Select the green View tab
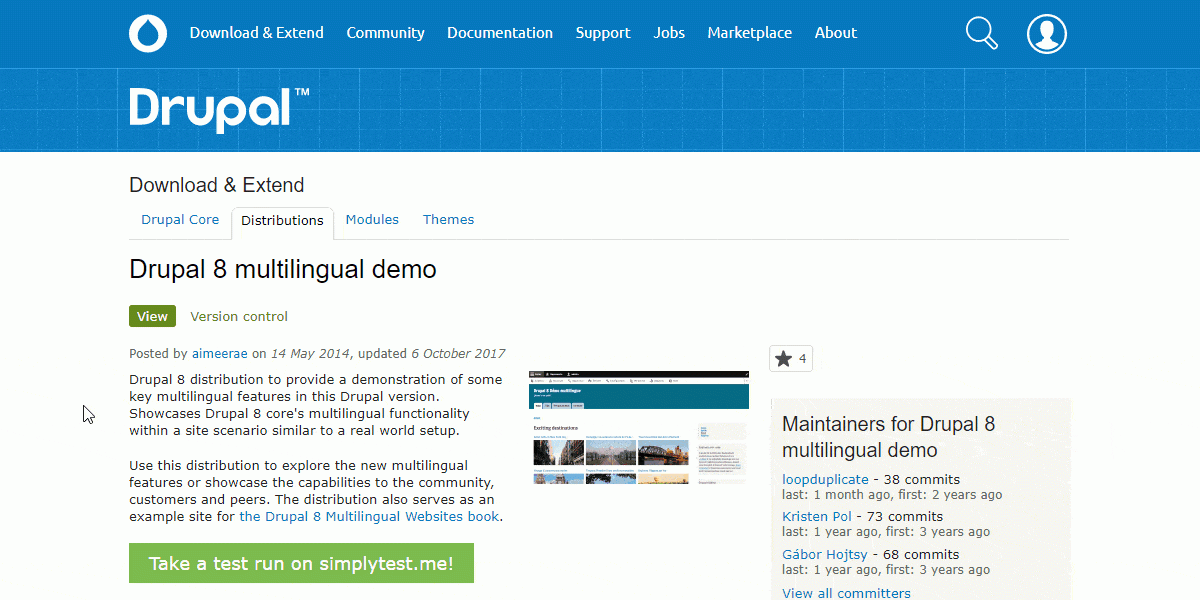This screenshot has width=1200, height=600. 152,316
